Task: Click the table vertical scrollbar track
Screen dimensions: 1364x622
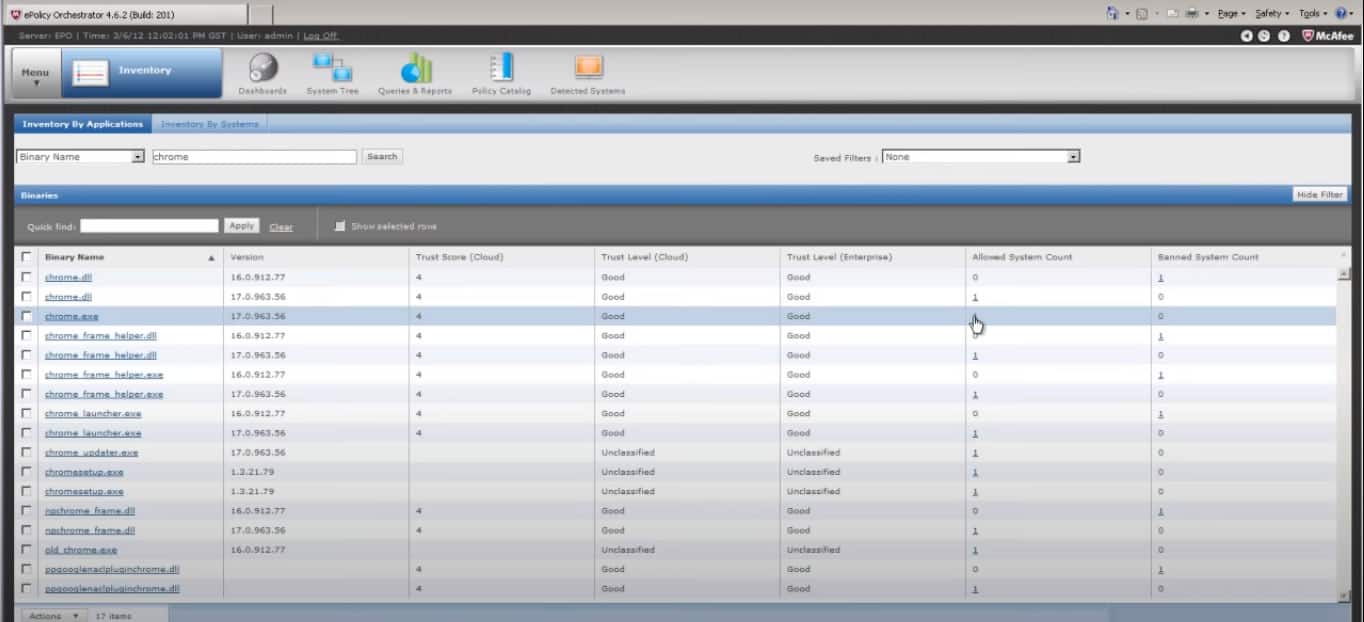Action: coord(1343,434)
